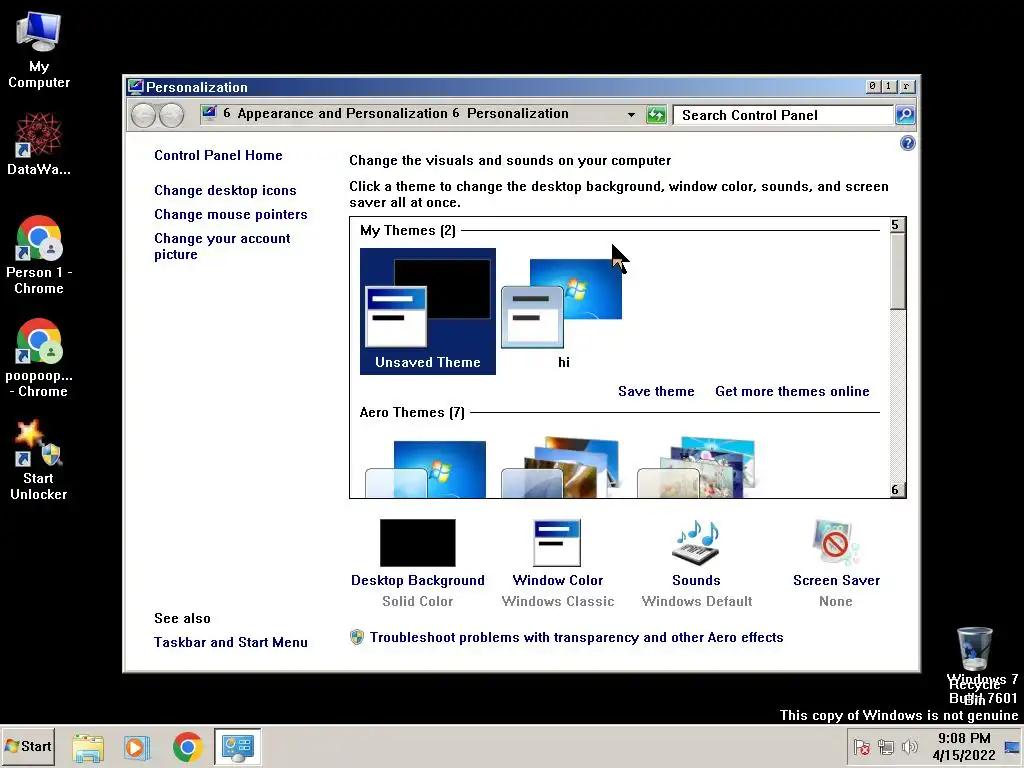Viewport: 1024px width, 768px height.
Task: Open Sounds keyboard-notes icon
Action: [697, 543]
